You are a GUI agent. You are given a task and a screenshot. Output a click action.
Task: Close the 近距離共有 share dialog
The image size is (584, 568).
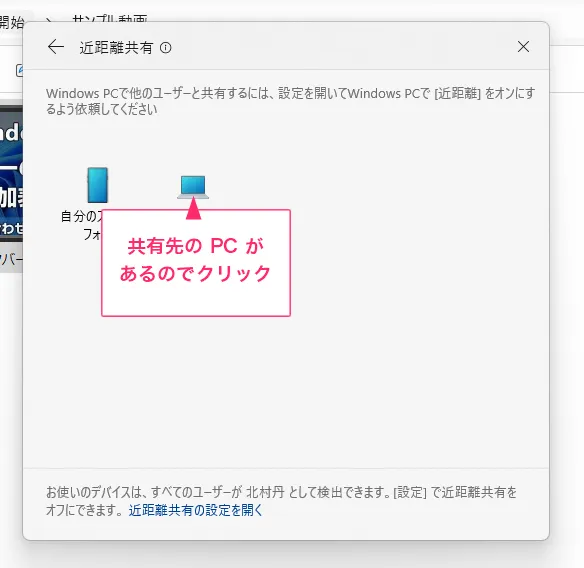pos(523,47)
